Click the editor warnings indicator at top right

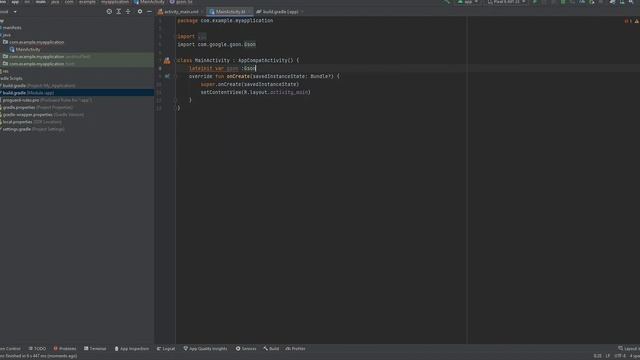[x=631, y=21]
